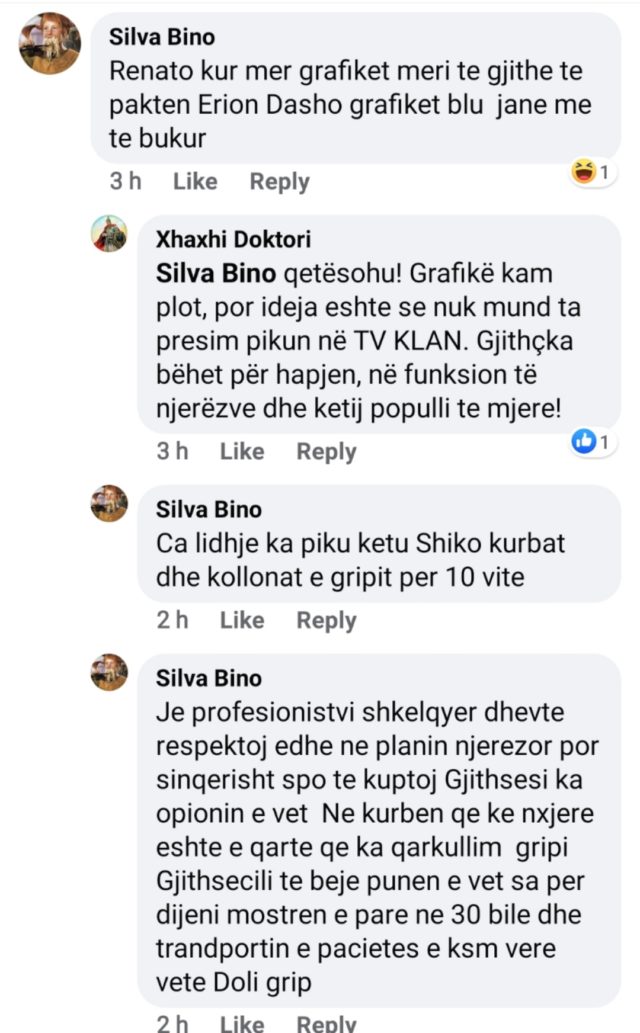This screenshot has width=640, height=1033.
Task: Reply to Xhaxhi Doktori's comment
Action: pyautogui.click(x=326, y=452)
